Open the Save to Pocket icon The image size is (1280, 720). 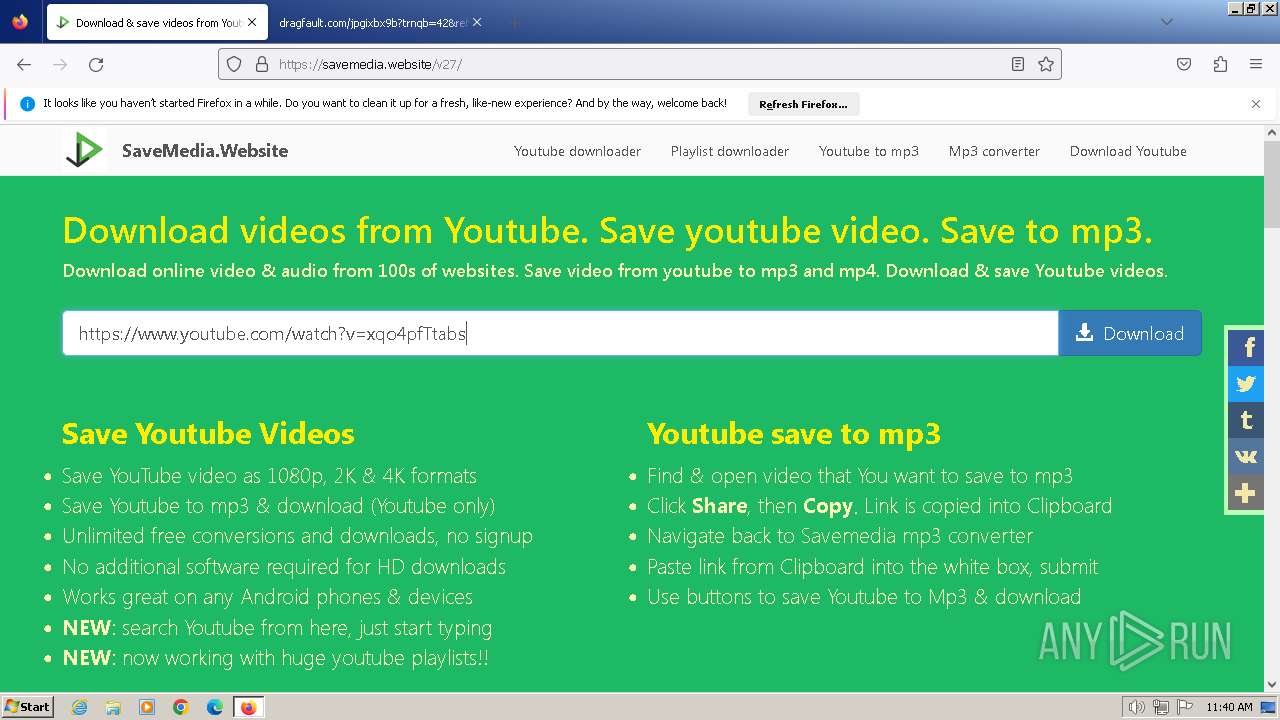pos(1184,64)
